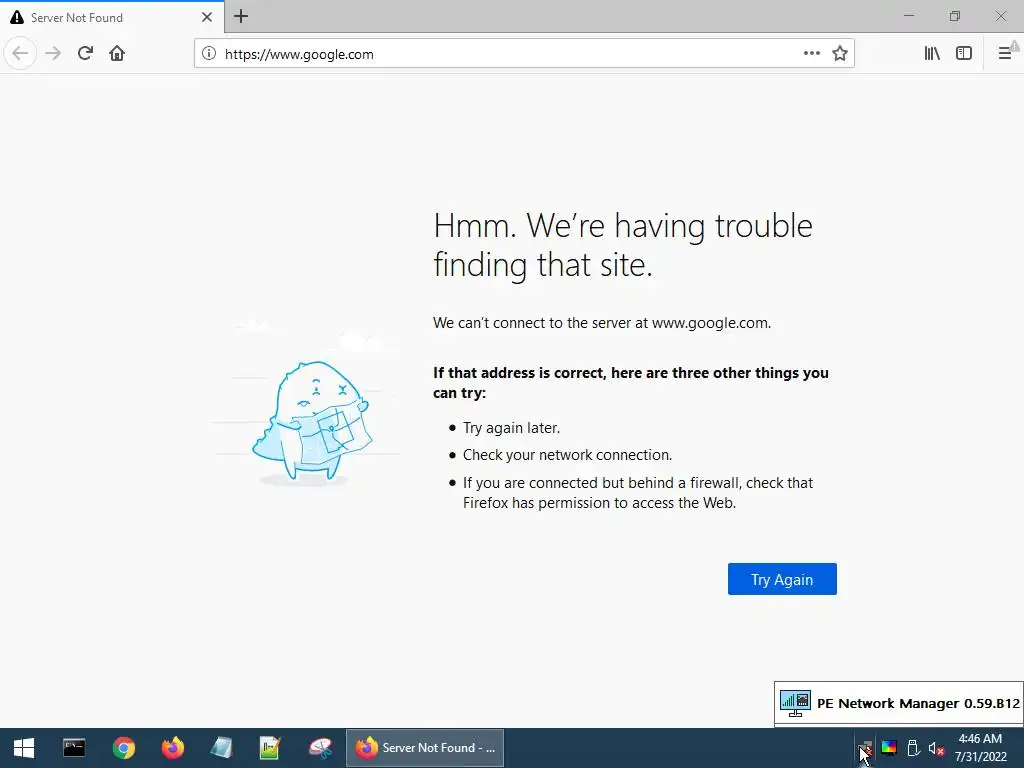The image size is (1024, 768).
Task: Open the page actions three-dot menu
Action: (811, 54)
